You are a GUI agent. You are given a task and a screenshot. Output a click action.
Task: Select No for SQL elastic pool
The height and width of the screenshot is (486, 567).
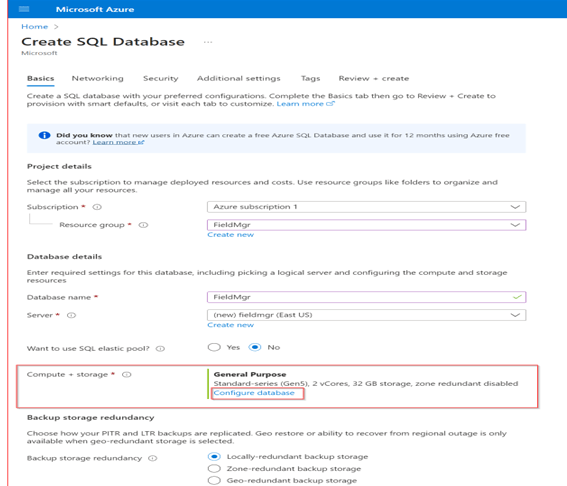(255, 347)
